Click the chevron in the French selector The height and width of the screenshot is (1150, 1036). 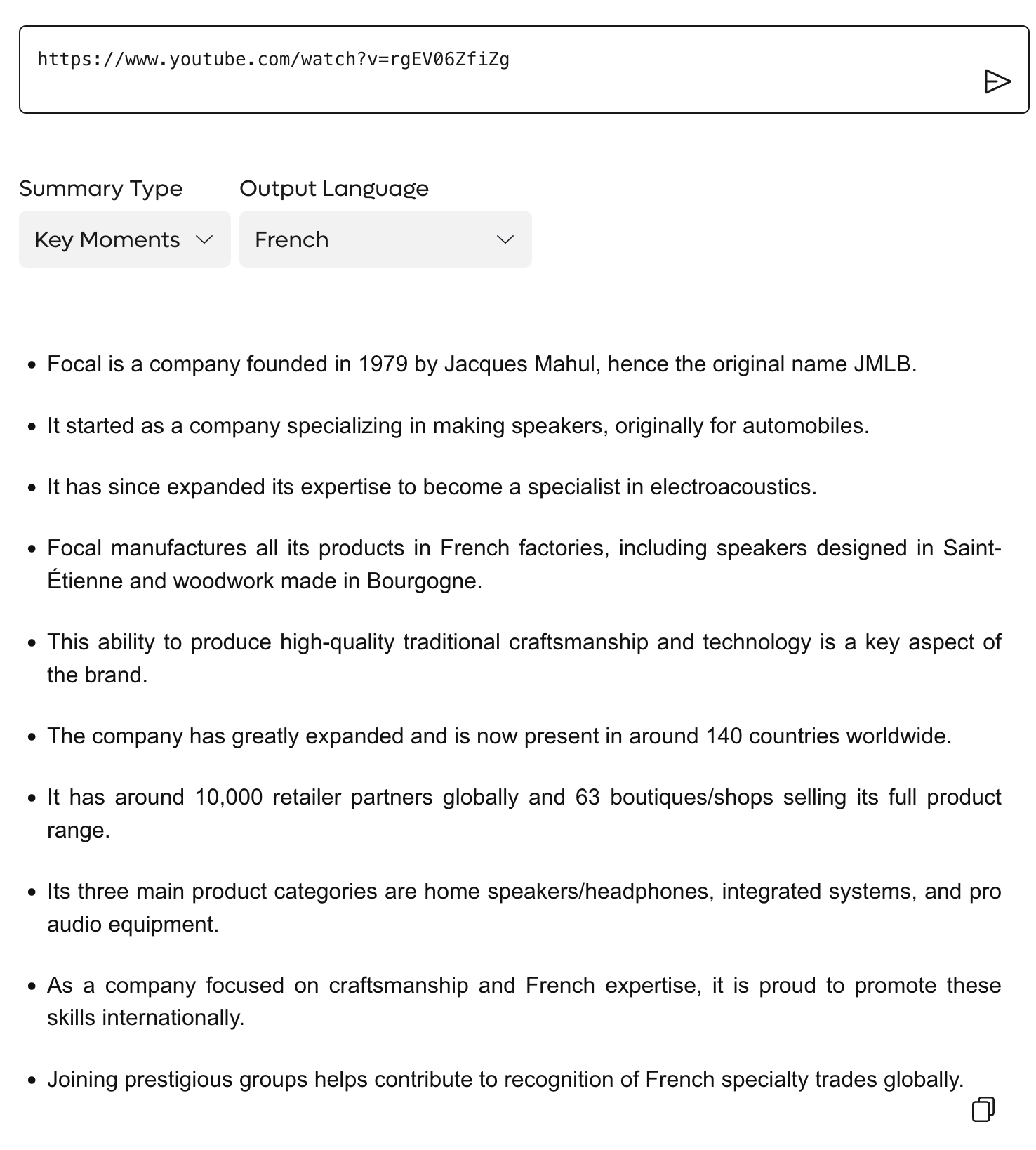tap(505, 239)
